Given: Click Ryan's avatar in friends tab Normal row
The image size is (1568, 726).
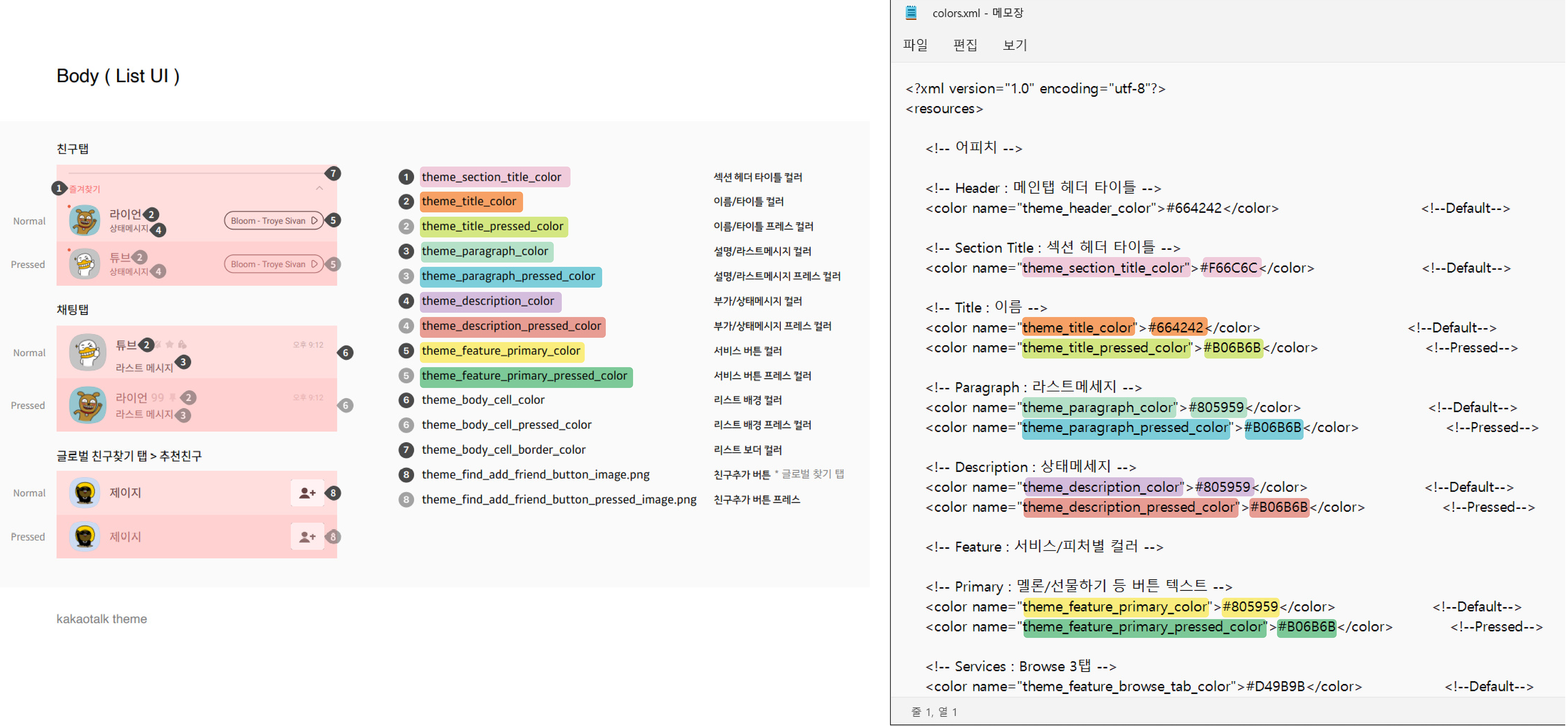Looking at the screenshot, I should pos(85,220).
